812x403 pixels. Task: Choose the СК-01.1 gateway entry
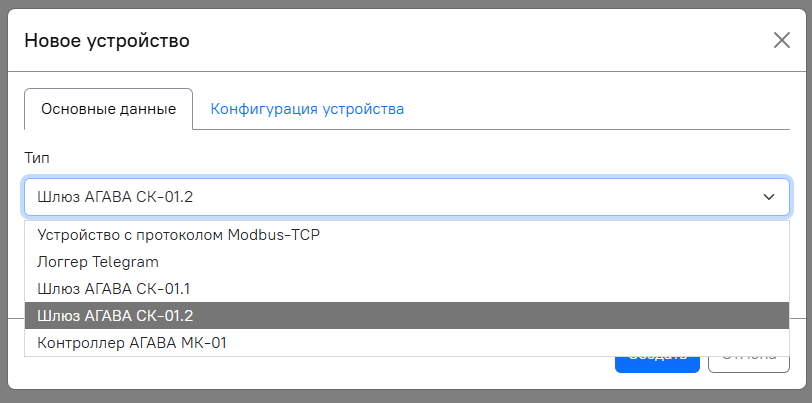(113, 289)
